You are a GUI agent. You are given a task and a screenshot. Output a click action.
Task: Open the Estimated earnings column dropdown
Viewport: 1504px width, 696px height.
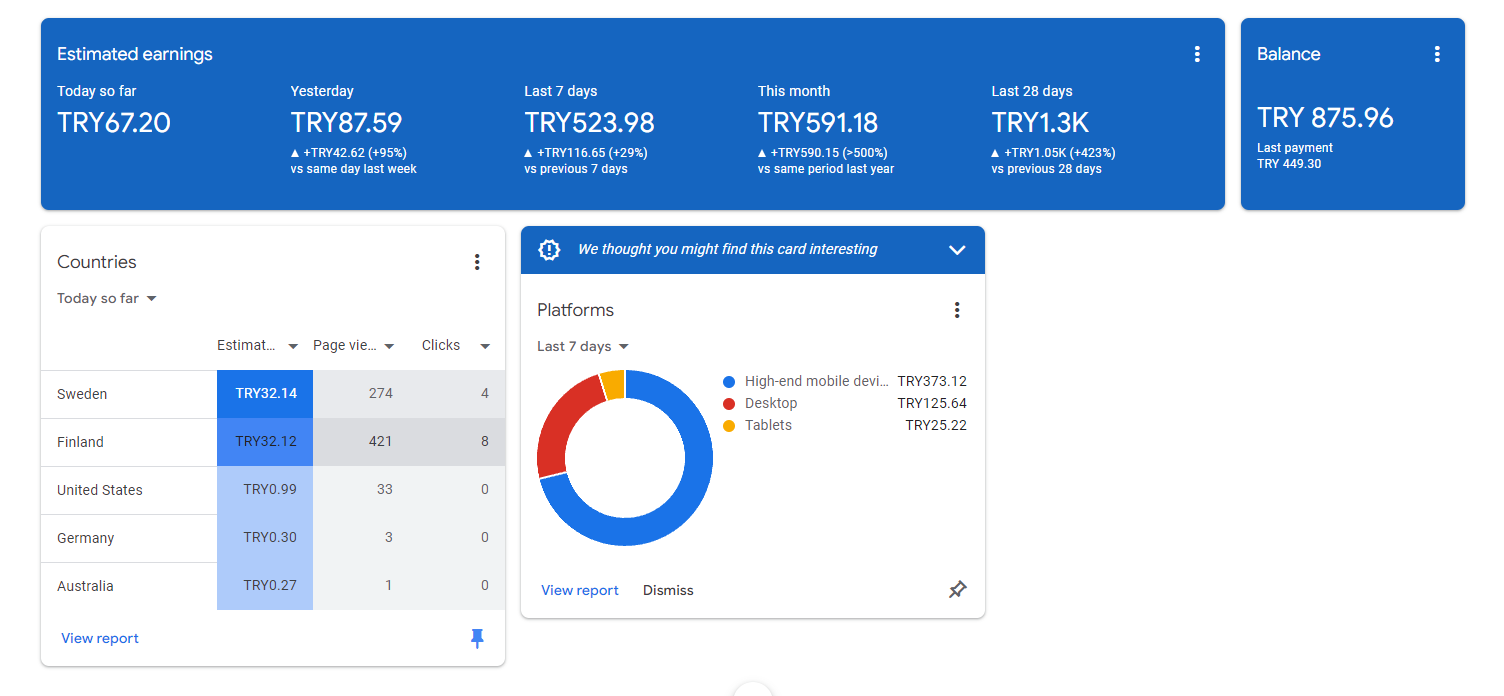258,345
